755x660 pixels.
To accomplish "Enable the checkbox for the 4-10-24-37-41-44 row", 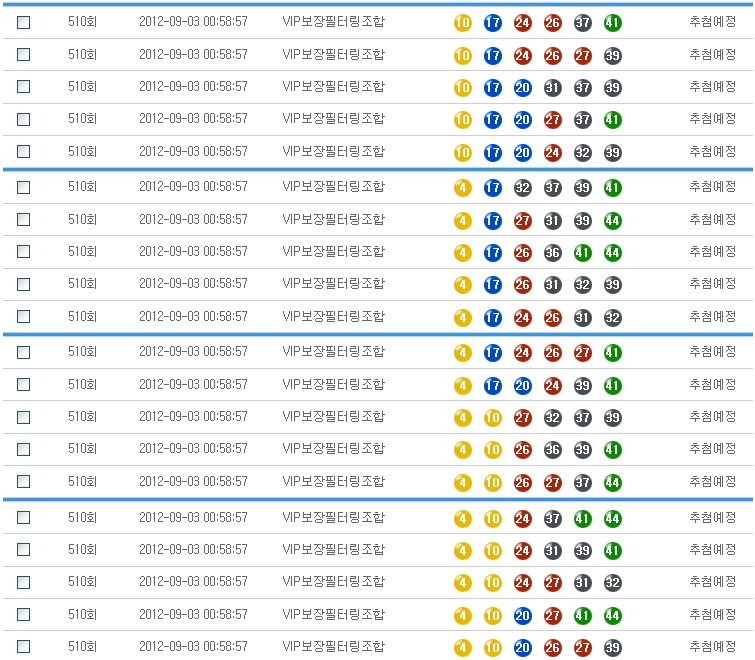I will point(24,517).
